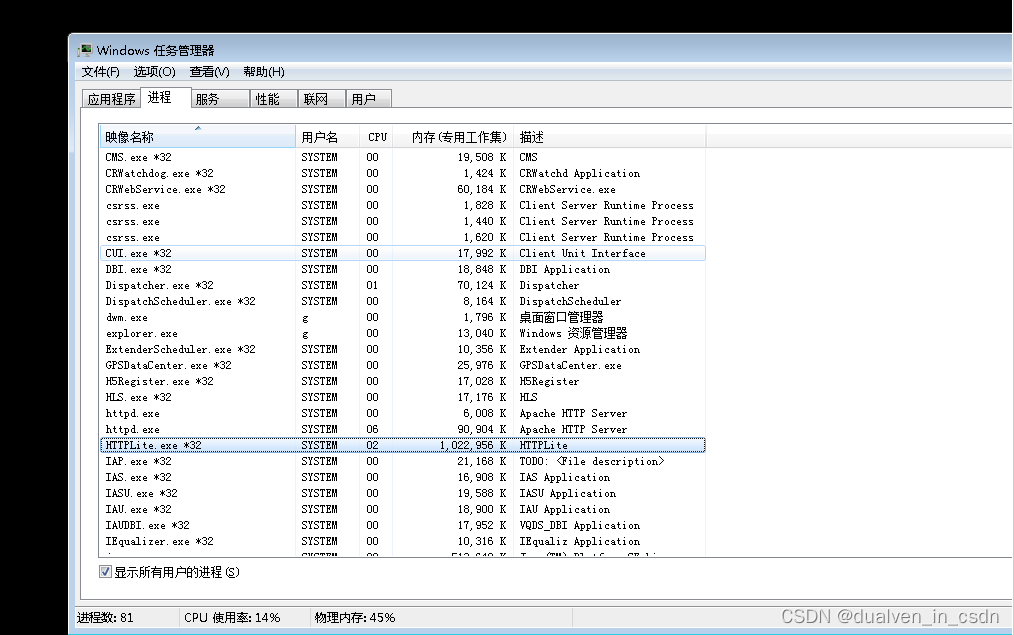Go to the 联网 tab
This screenshot has height=635, width=1014.
click(x=321, y=99)
